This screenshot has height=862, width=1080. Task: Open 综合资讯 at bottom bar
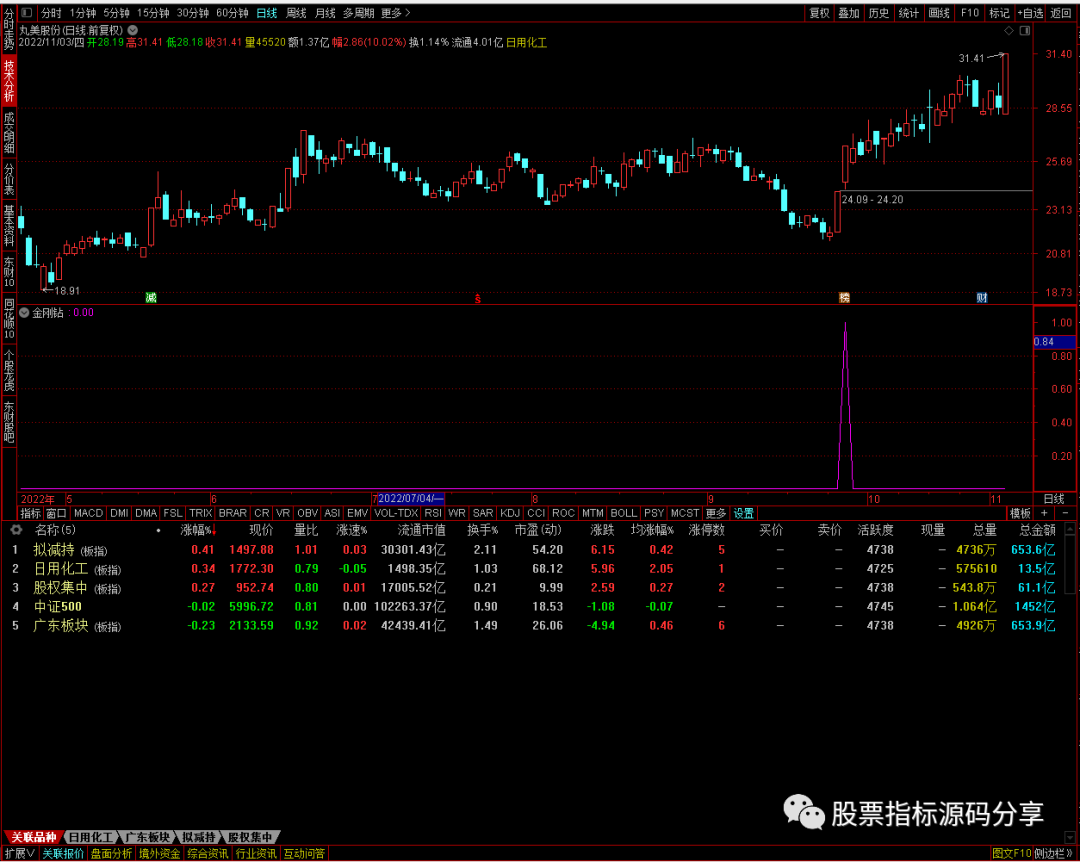coord(208,854)
